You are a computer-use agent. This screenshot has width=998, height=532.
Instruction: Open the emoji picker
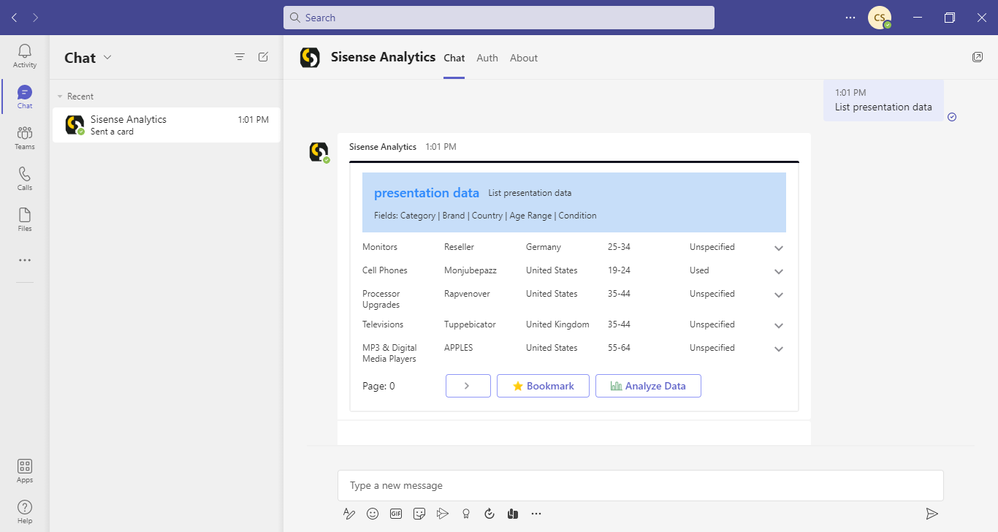[372, 514]
